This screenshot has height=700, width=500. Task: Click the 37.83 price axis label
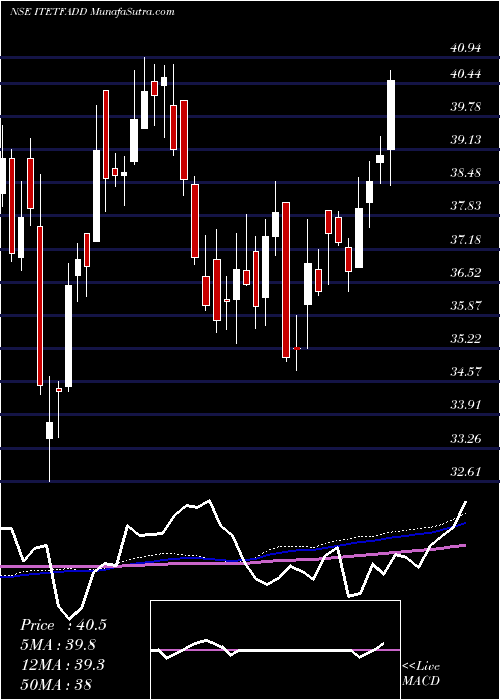[466, 205]
